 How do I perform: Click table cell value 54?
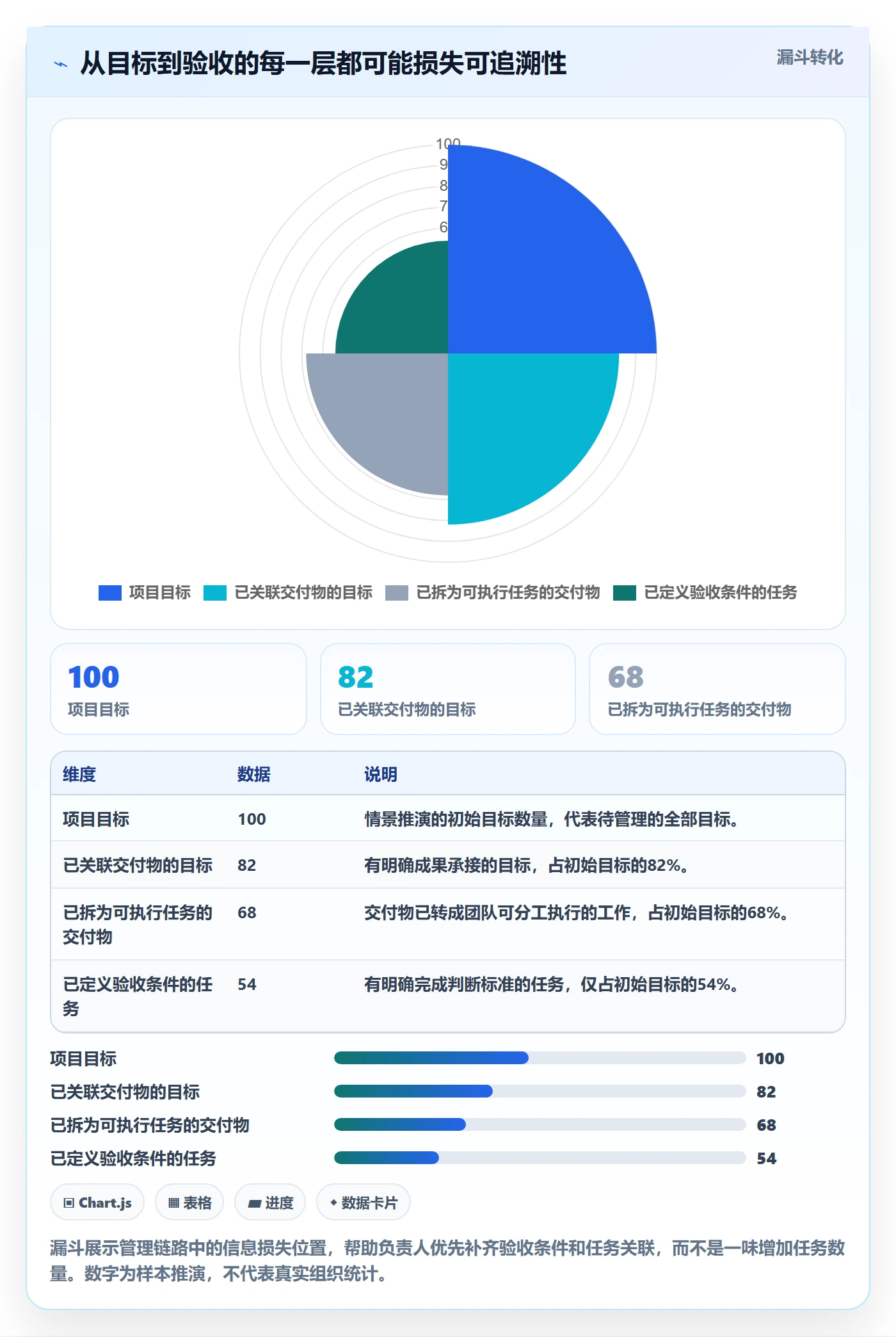[247, 984]
